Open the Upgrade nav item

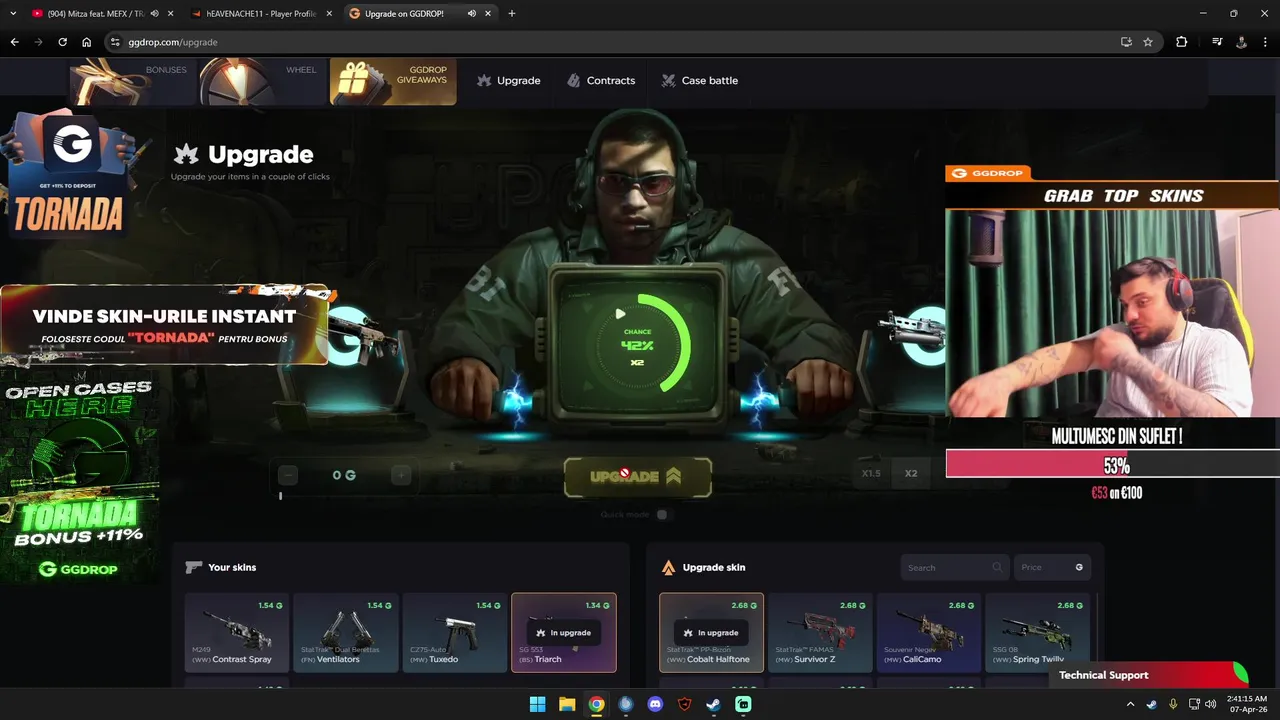click(x=509, y=80)
